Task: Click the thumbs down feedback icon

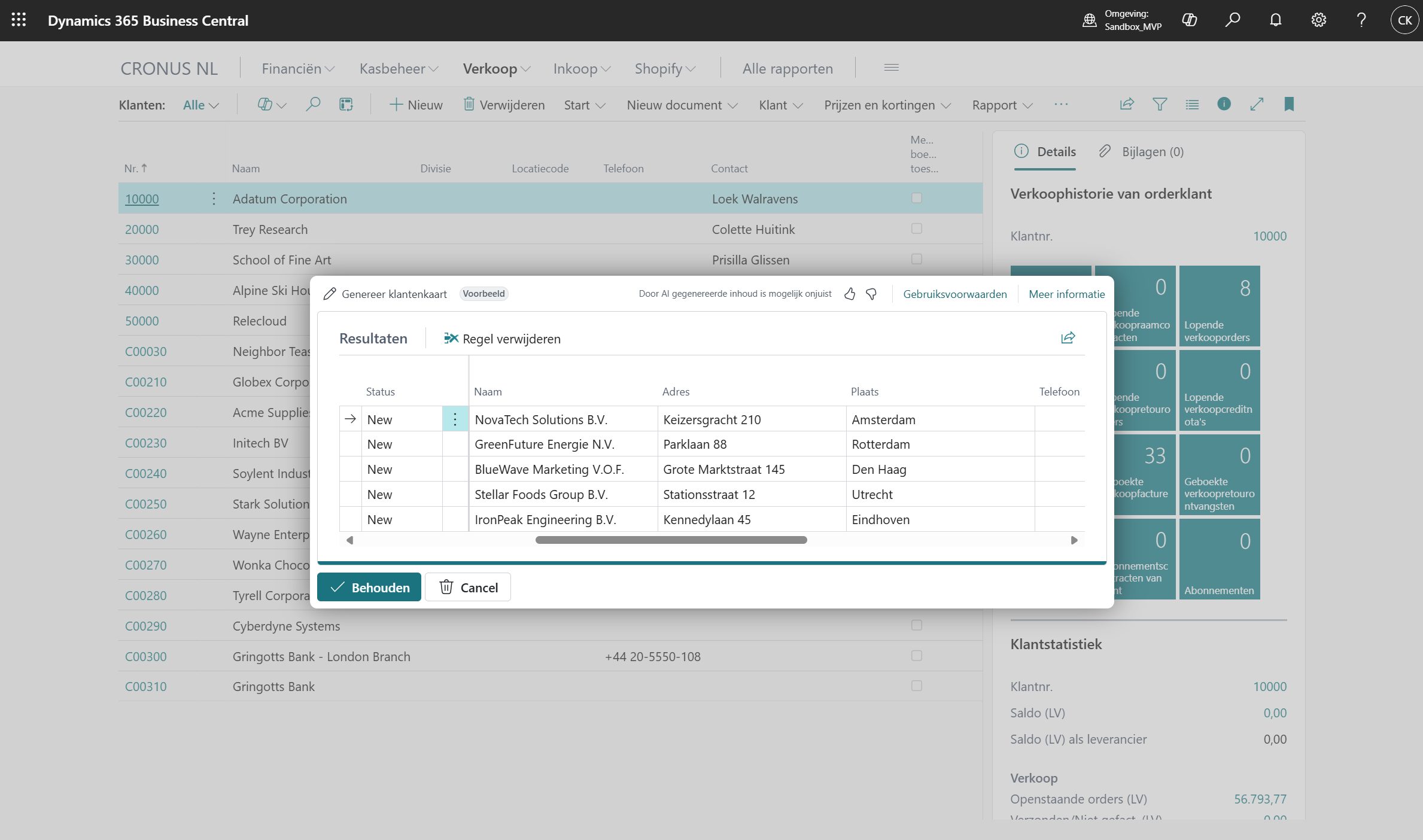Action: point(871,294)
